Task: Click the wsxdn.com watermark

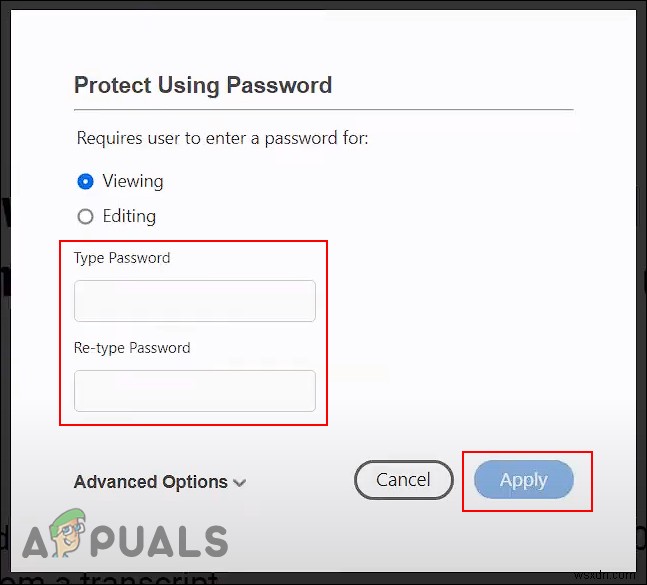Action: point(605,575)
